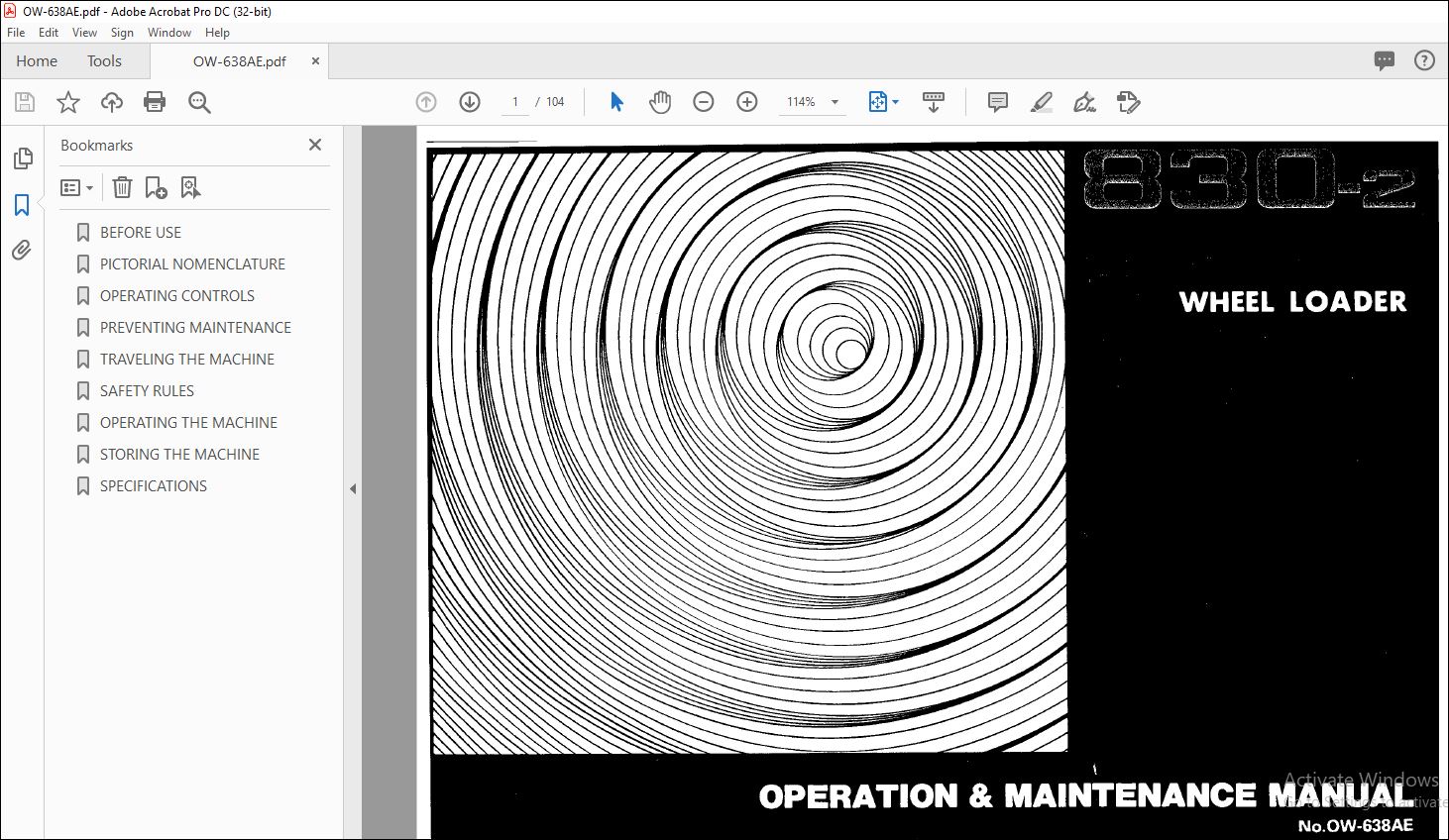Find current bookmark icon
Image resolution: width=1449 pixels, height=840 pixels.
[190, 187]
